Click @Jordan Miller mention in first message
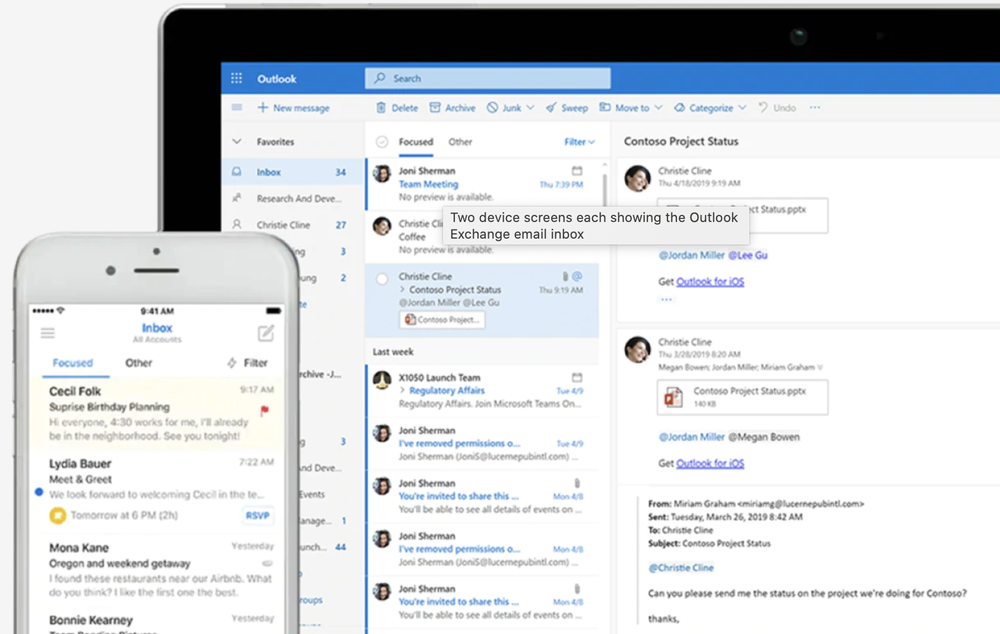 click(691, 255)
